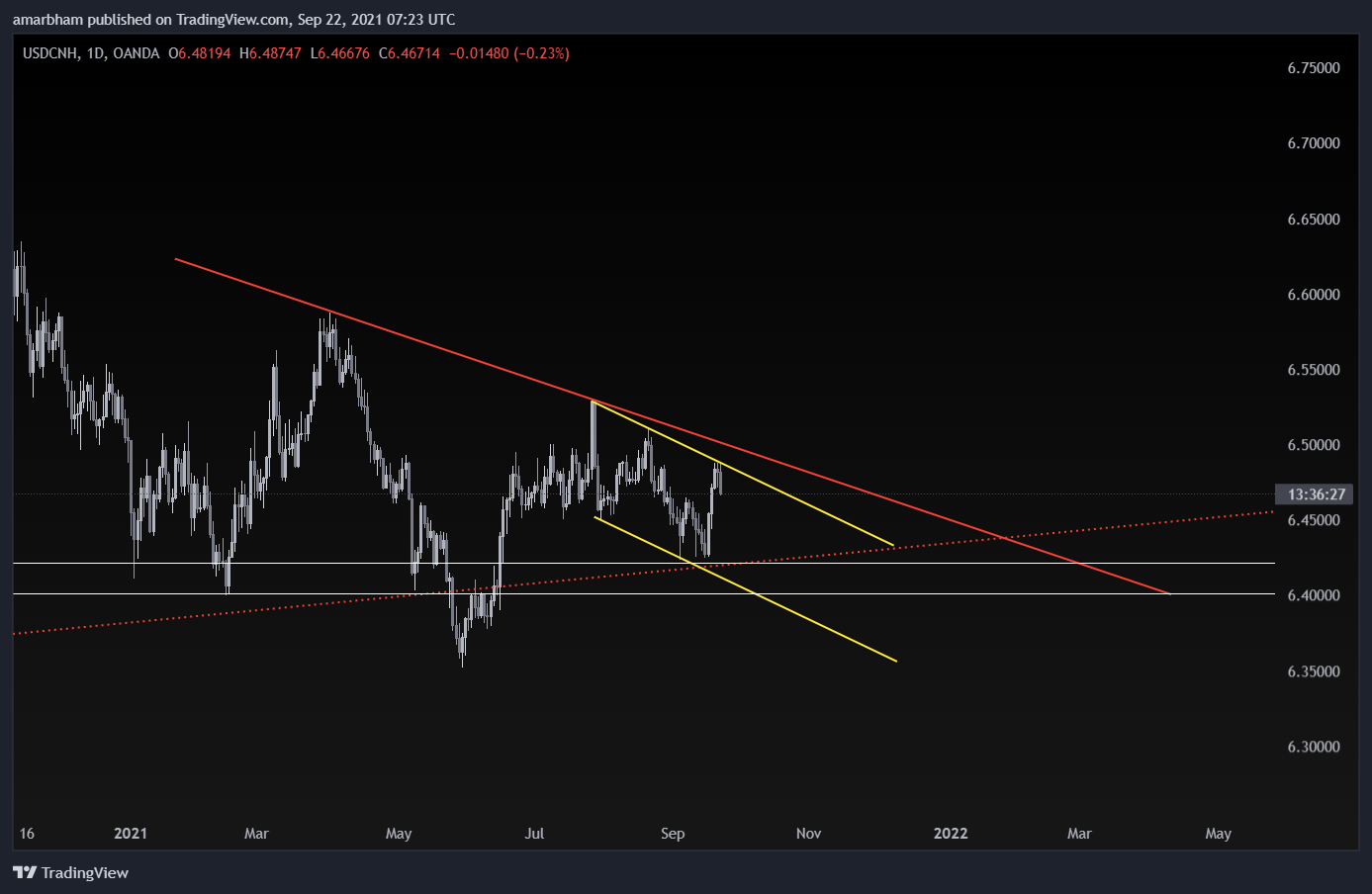Click the 6.40000 price axis label
The width and height of the screenshot is (1372, 894).
[1314, 595]
